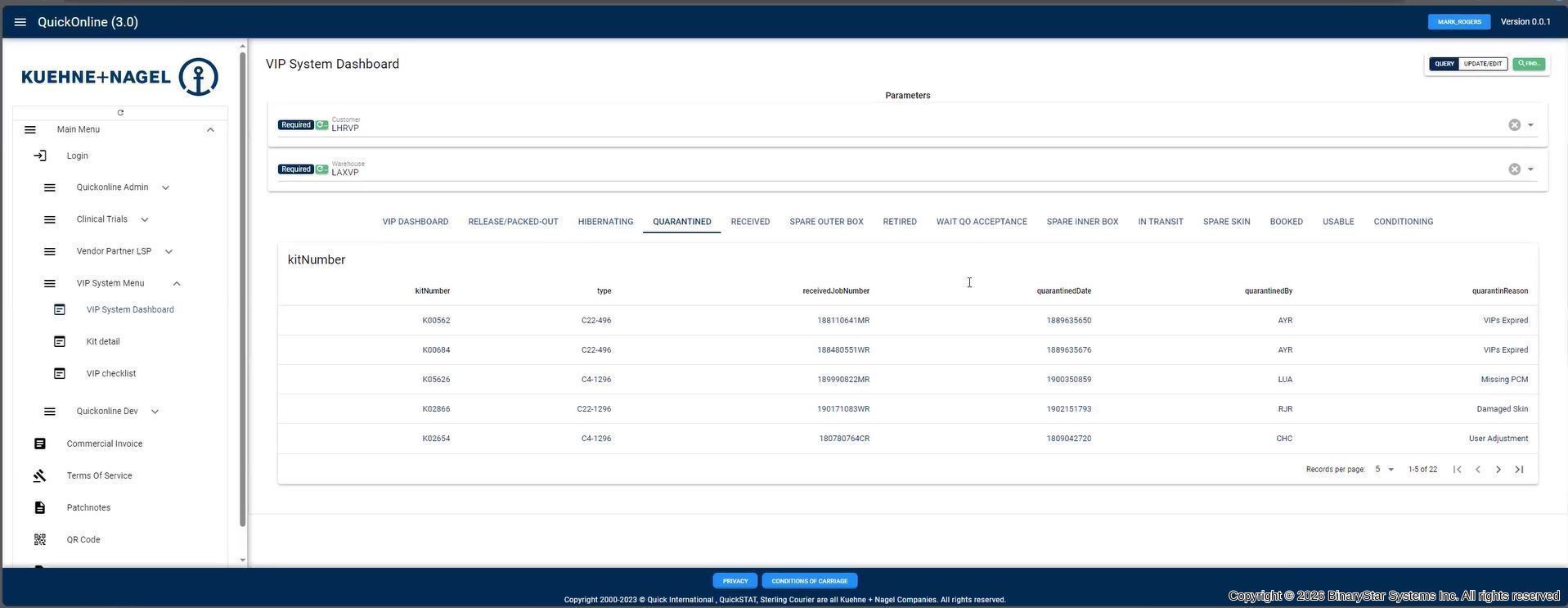This screenshot has height=608, width=1568.
Task: Click Vendor Partner LSP list icon
Action: click(x=50, y=251)
